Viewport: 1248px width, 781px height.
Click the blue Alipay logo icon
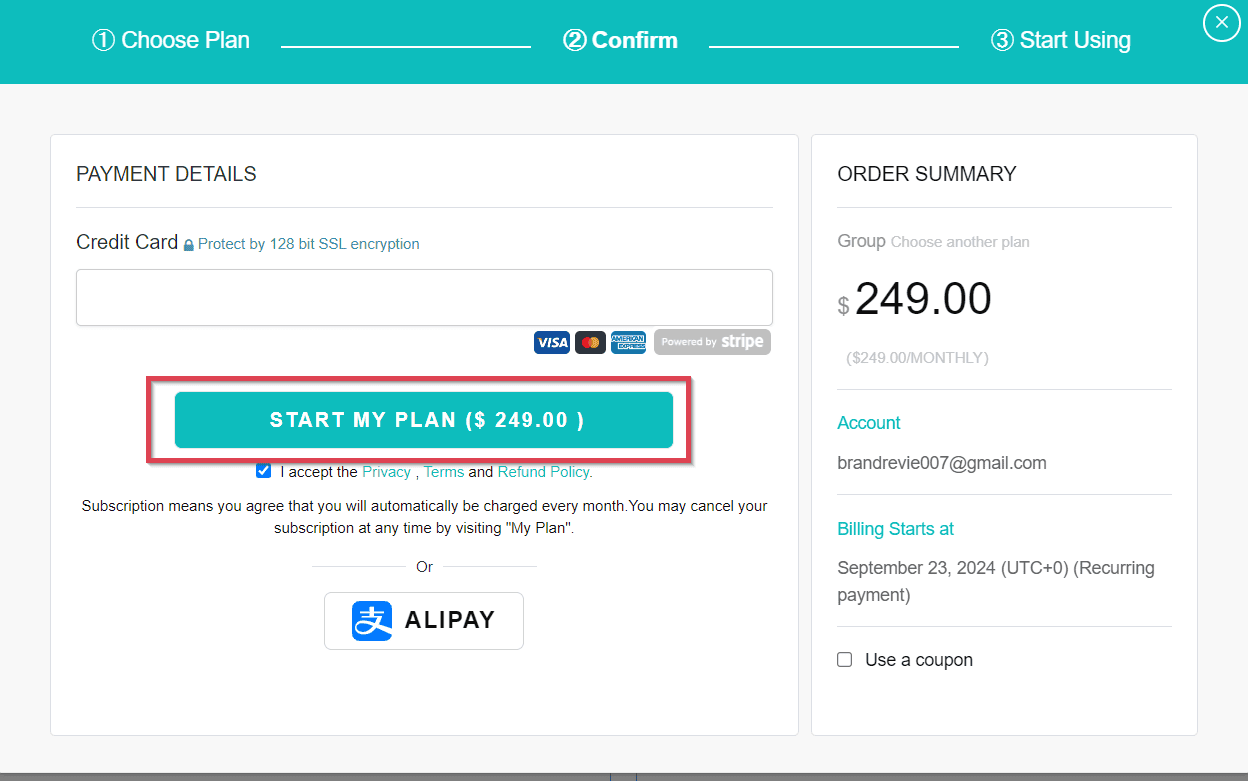(x=371, y=620)
